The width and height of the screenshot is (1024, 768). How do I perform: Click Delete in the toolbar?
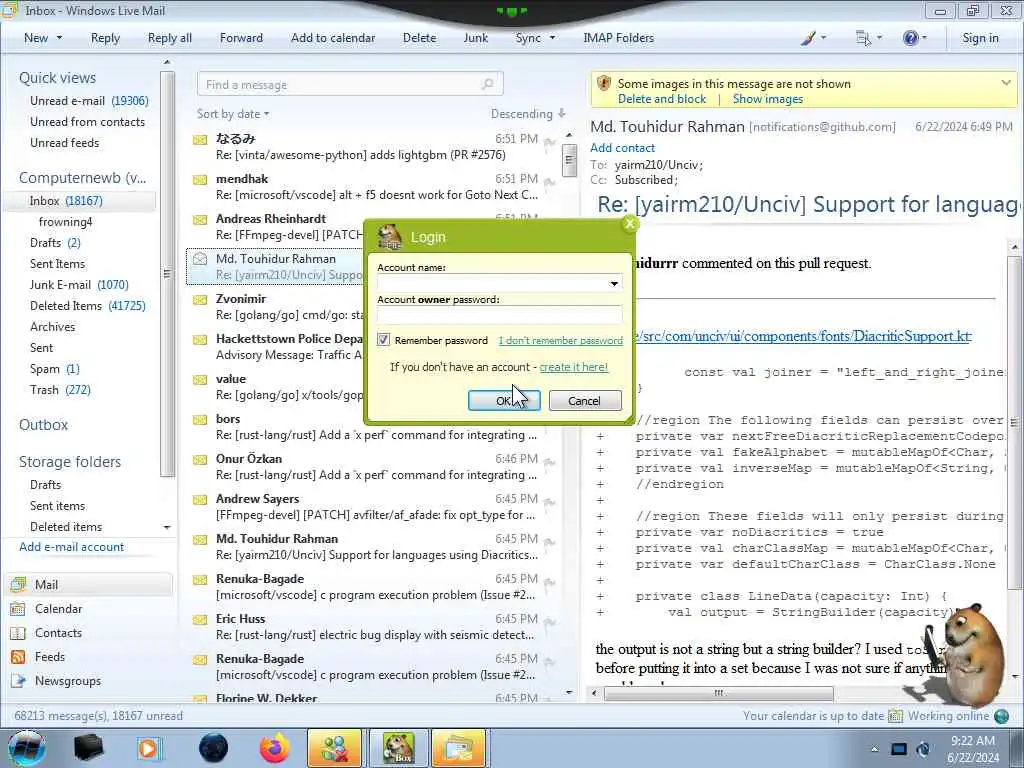point(419,38)
